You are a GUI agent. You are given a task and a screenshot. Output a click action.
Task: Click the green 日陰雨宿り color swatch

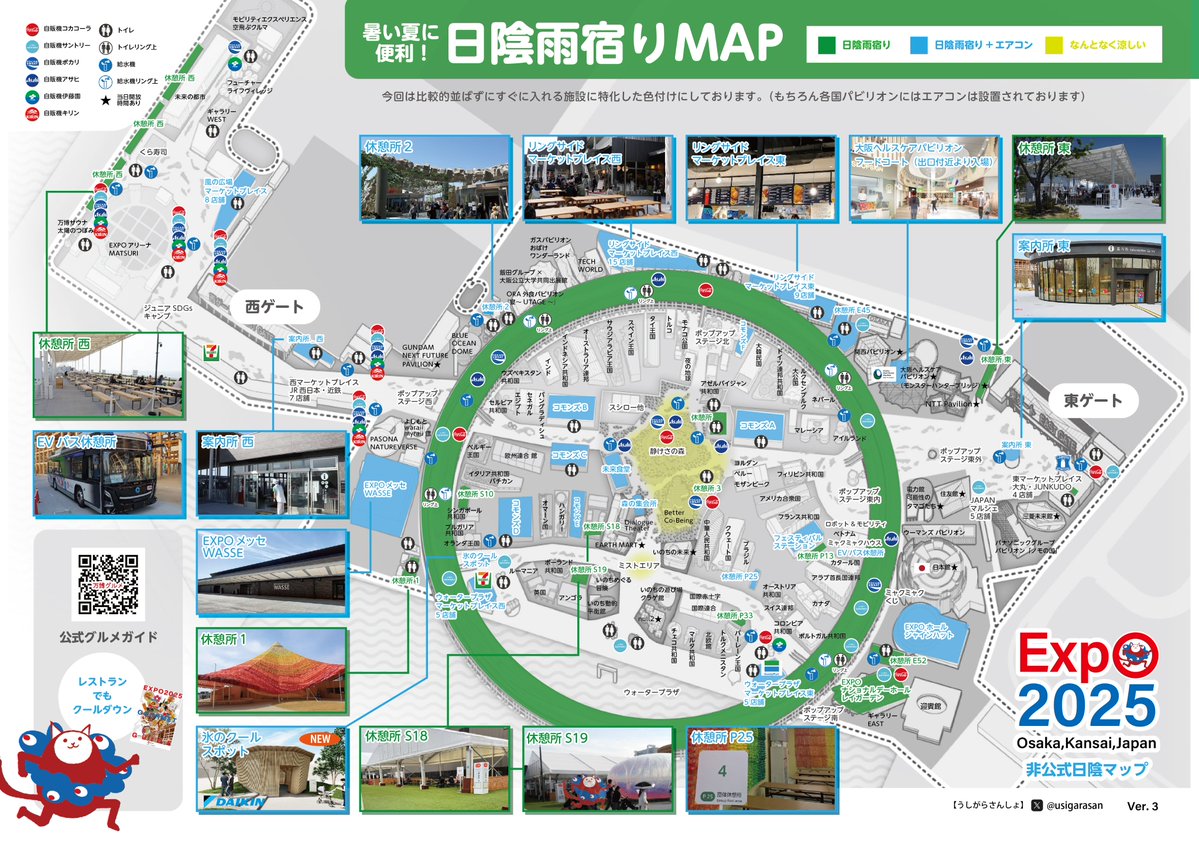click(827, 45)
